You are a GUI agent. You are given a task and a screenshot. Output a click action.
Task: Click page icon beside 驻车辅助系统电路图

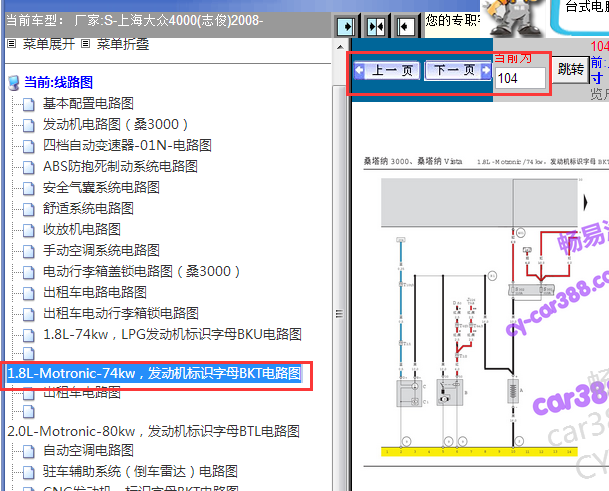tap(28, 472)
